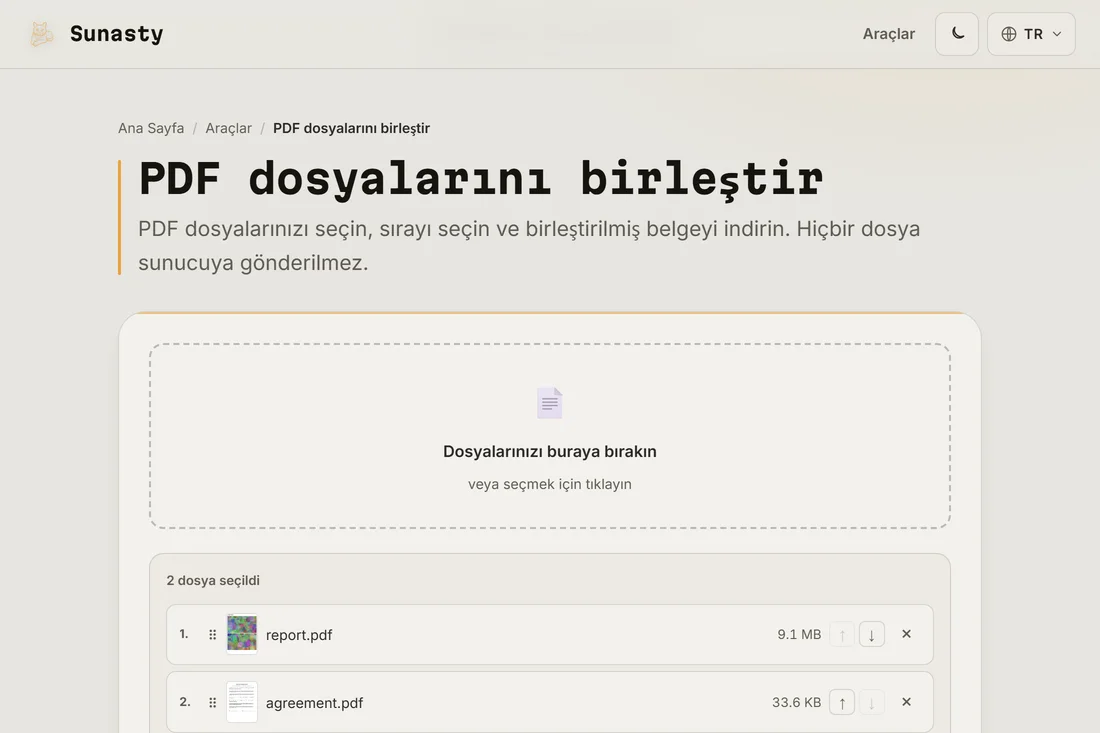Go to Ana Sayfa breadcrumb
Screen dimensions: 1100x733
[151, 128]
